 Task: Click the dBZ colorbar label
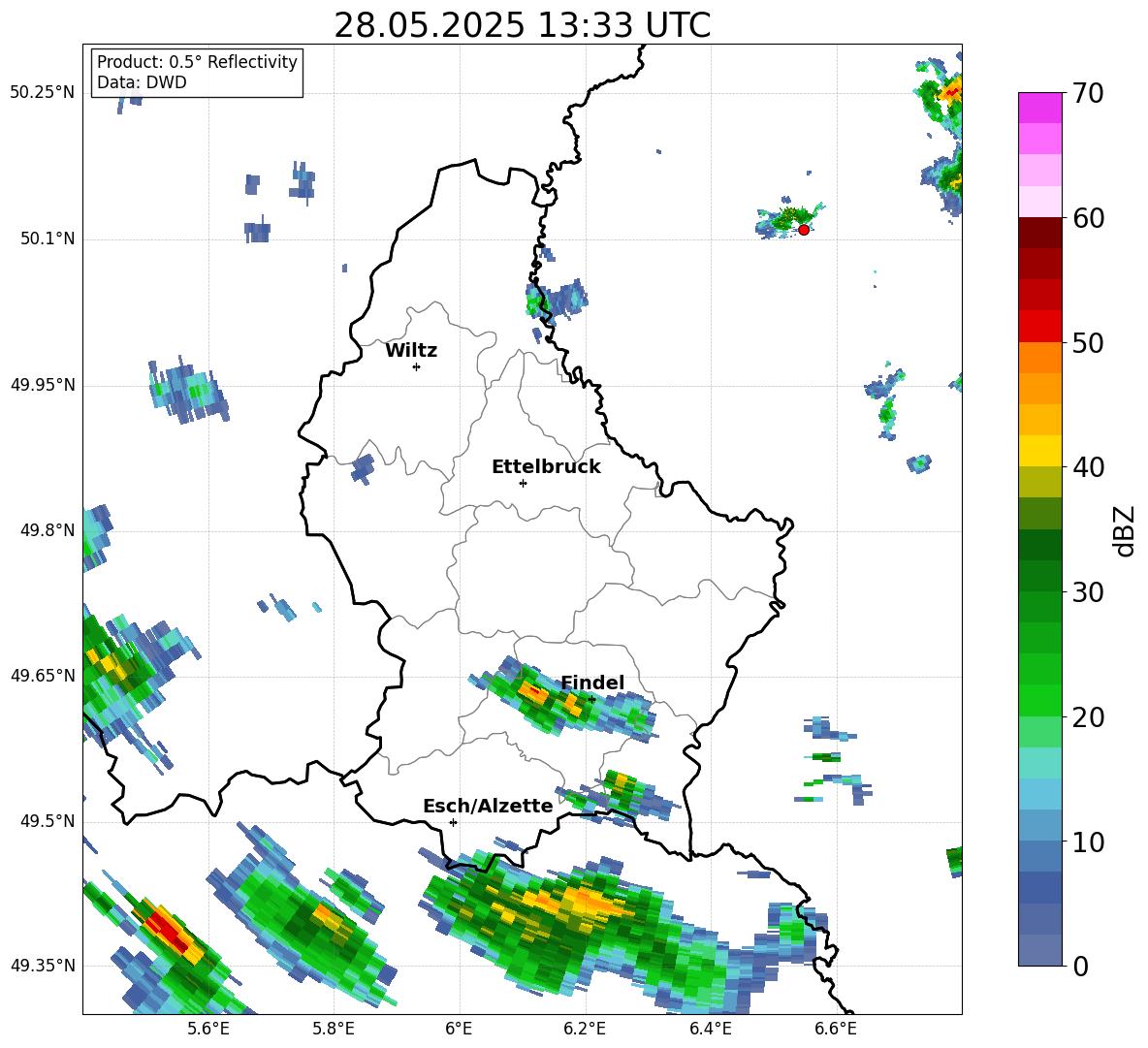point(1124,530)
